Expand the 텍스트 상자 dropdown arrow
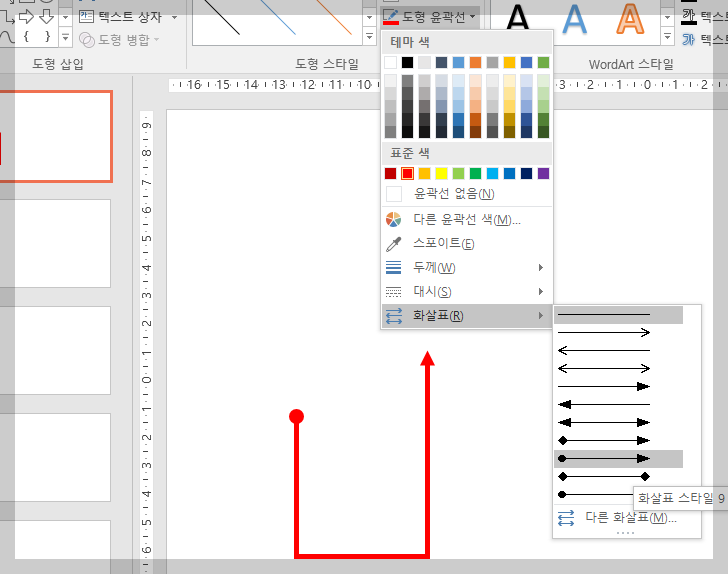 [x=175, y=18]
